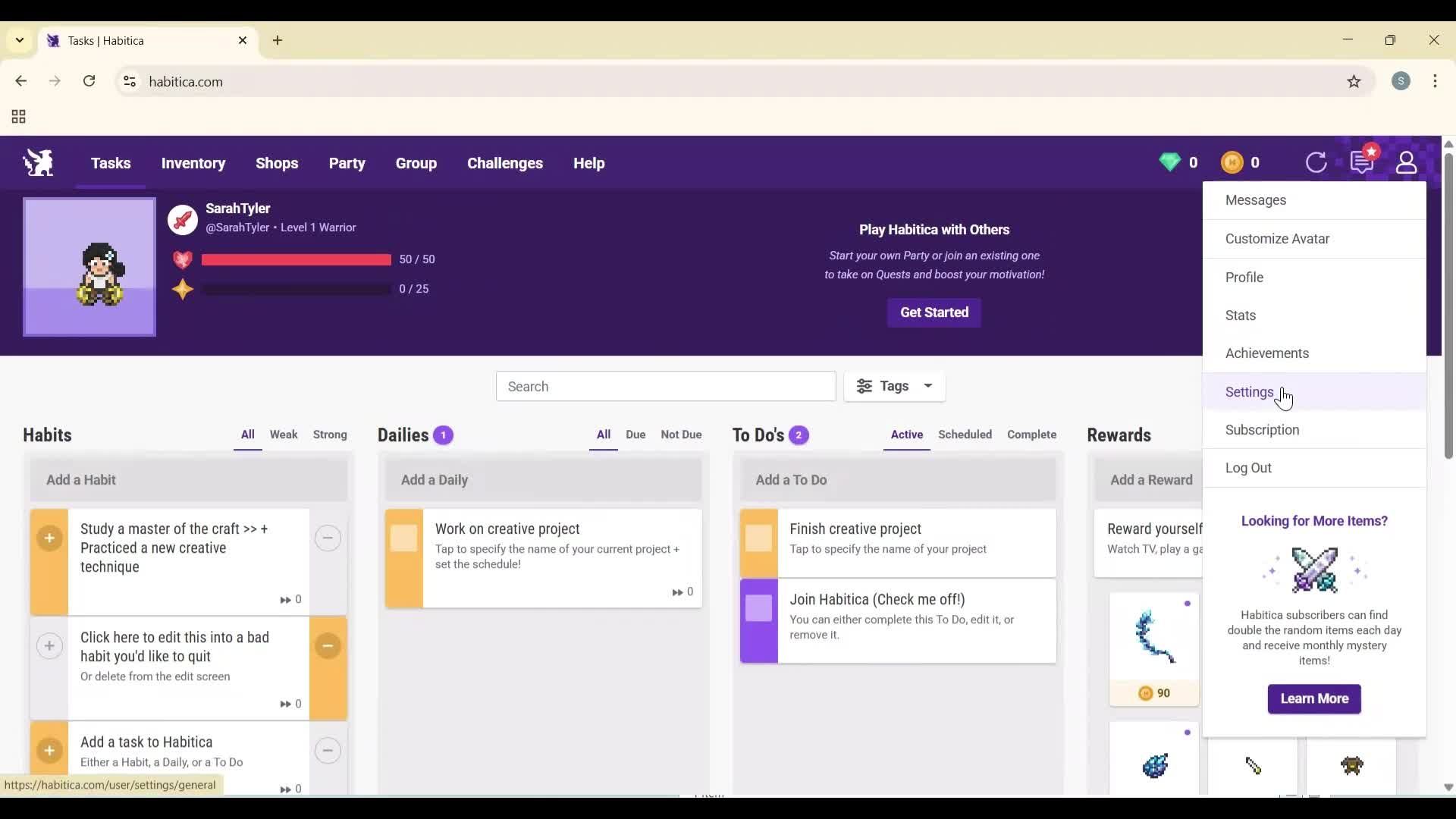Switch to the Scheduled tab
This screenshot has height=819, width=1456.
(965, 435)
